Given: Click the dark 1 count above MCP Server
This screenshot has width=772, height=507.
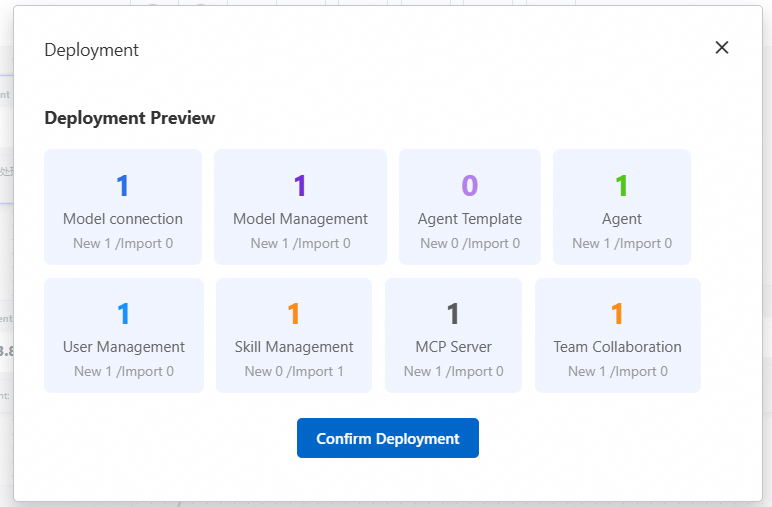Looking at the screenshot, I should 453,314.
